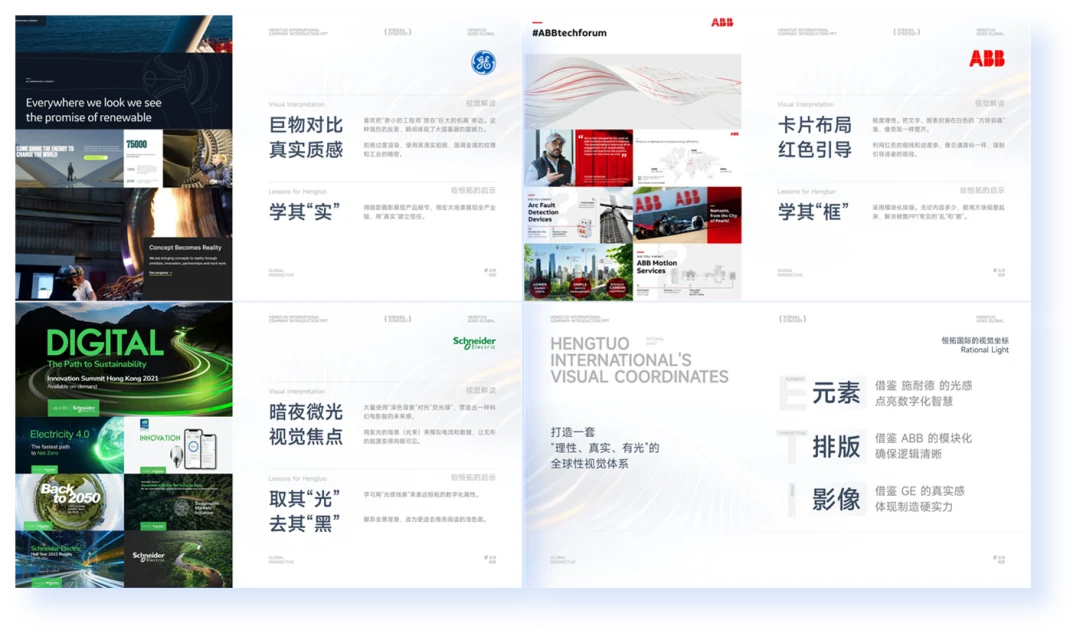Click the HENGTUO INTERNATIONAL'S VISUAL COORDINATES title
1080x637 pixels.
(x=639, y=360)
